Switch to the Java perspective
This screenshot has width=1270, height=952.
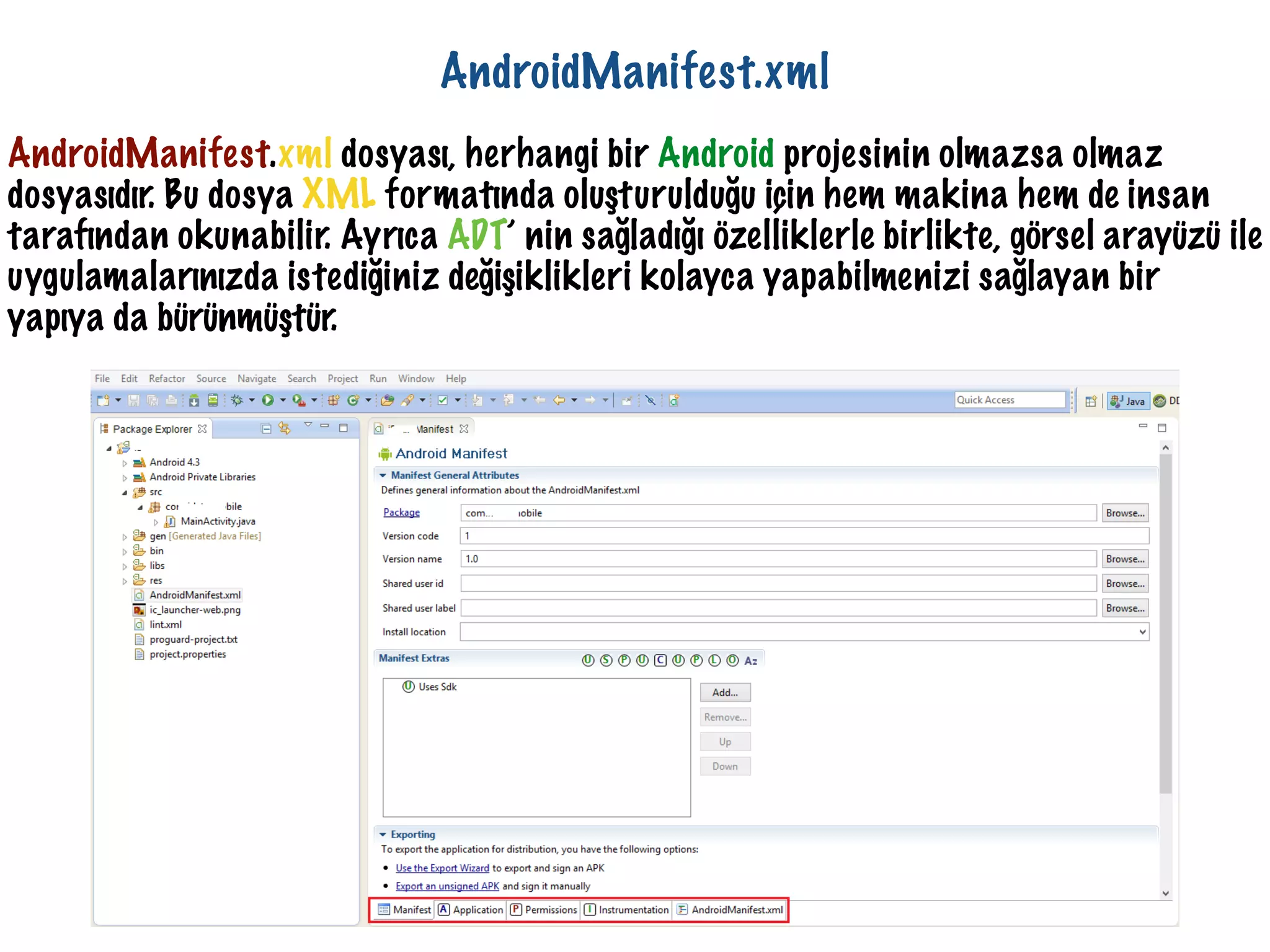click(x=1129, y=401)
